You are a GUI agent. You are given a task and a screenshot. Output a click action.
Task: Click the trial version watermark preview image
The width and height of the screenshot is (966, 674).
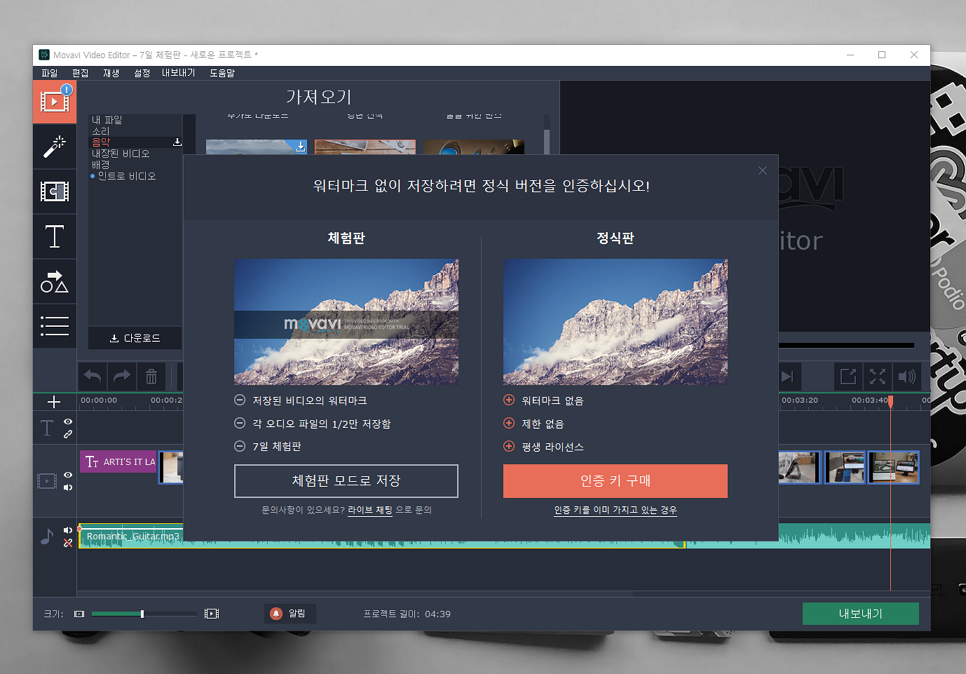click(346, 322)
